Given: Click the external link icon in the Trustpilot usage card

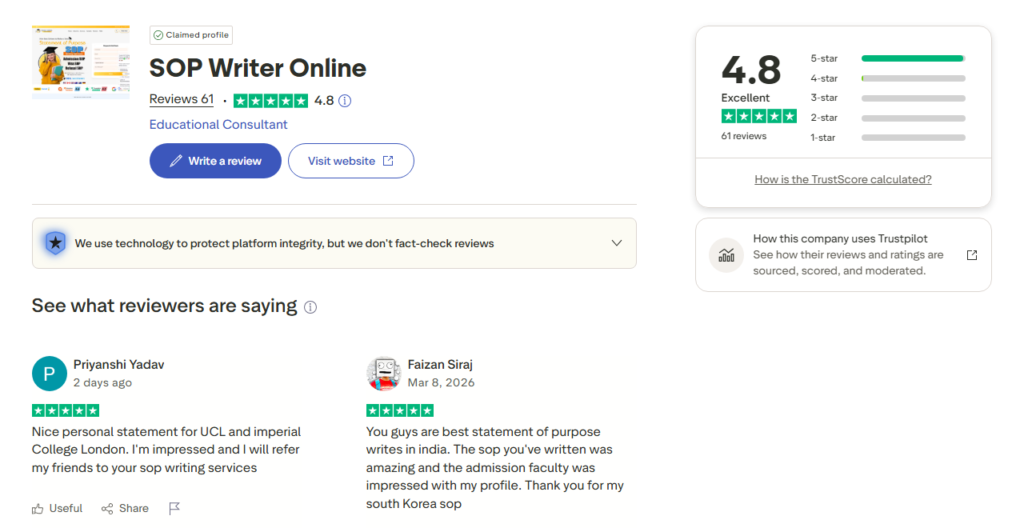Looking at the screenshot, I should click(x=971, y=255).
